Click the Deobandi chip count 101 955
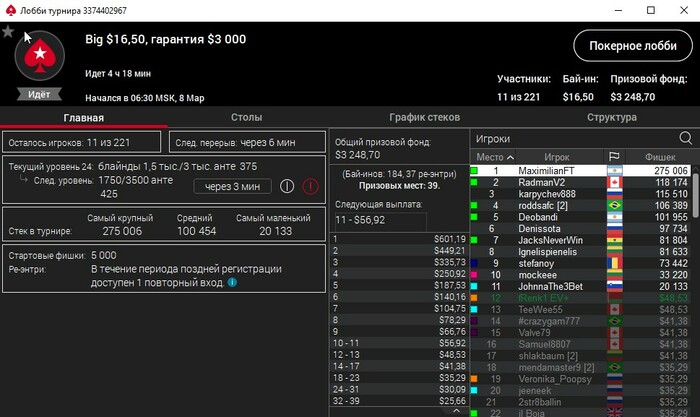This screenshot has height=417, width=700. point(671,217)
